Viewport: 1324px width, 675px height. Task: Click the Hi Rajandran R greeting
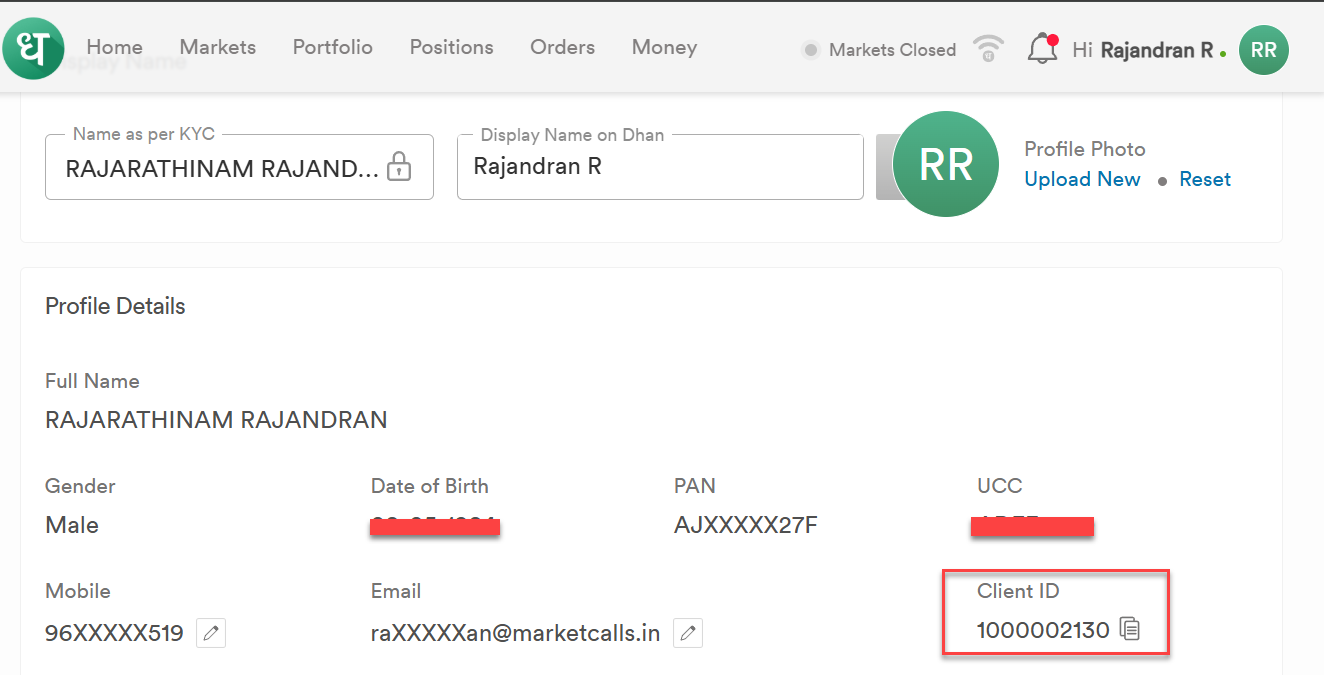pyautogui.click(x=1143, y=49)
